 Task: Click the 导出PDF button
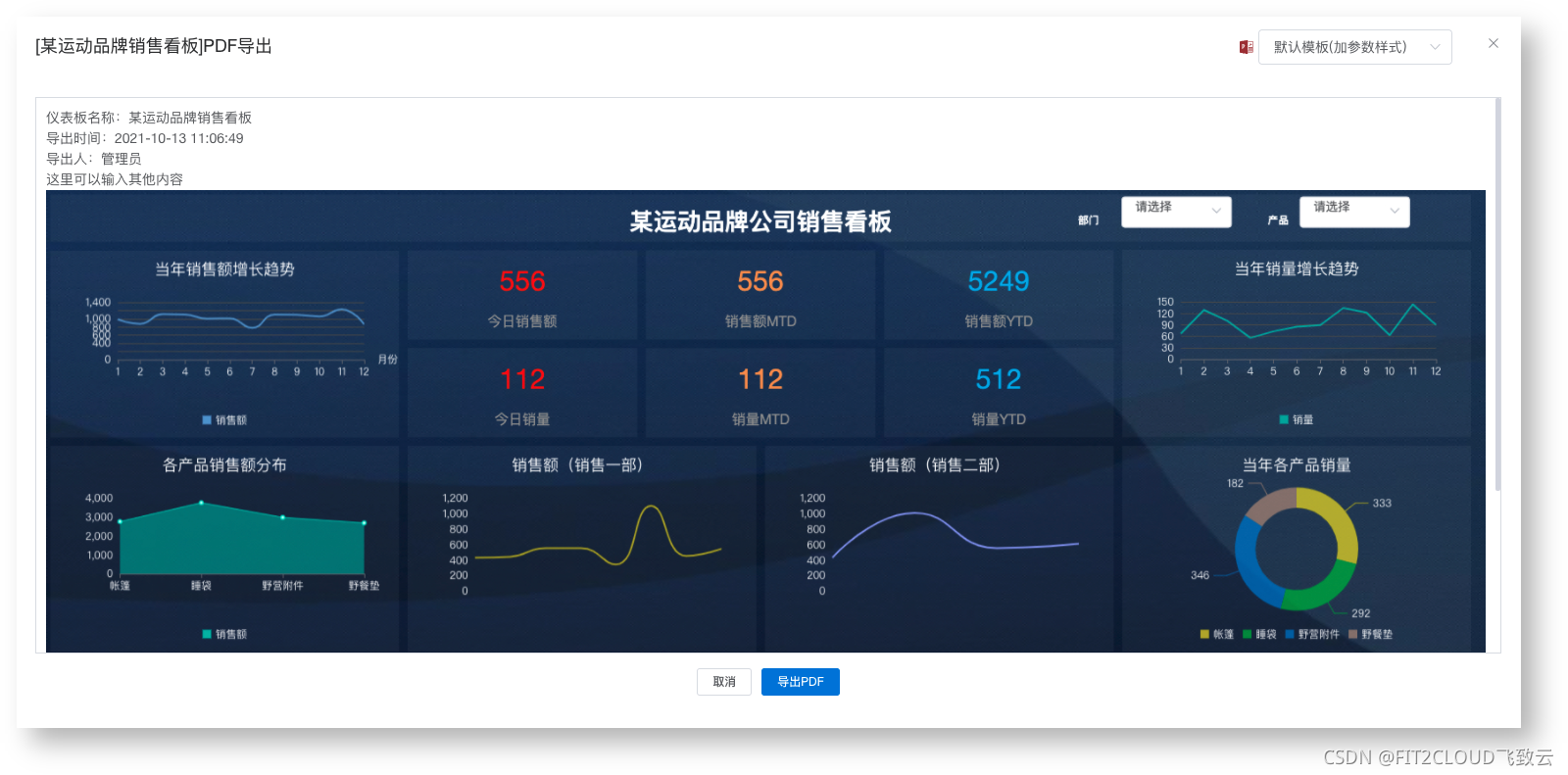pyautogui.click(x=801, y=682)
